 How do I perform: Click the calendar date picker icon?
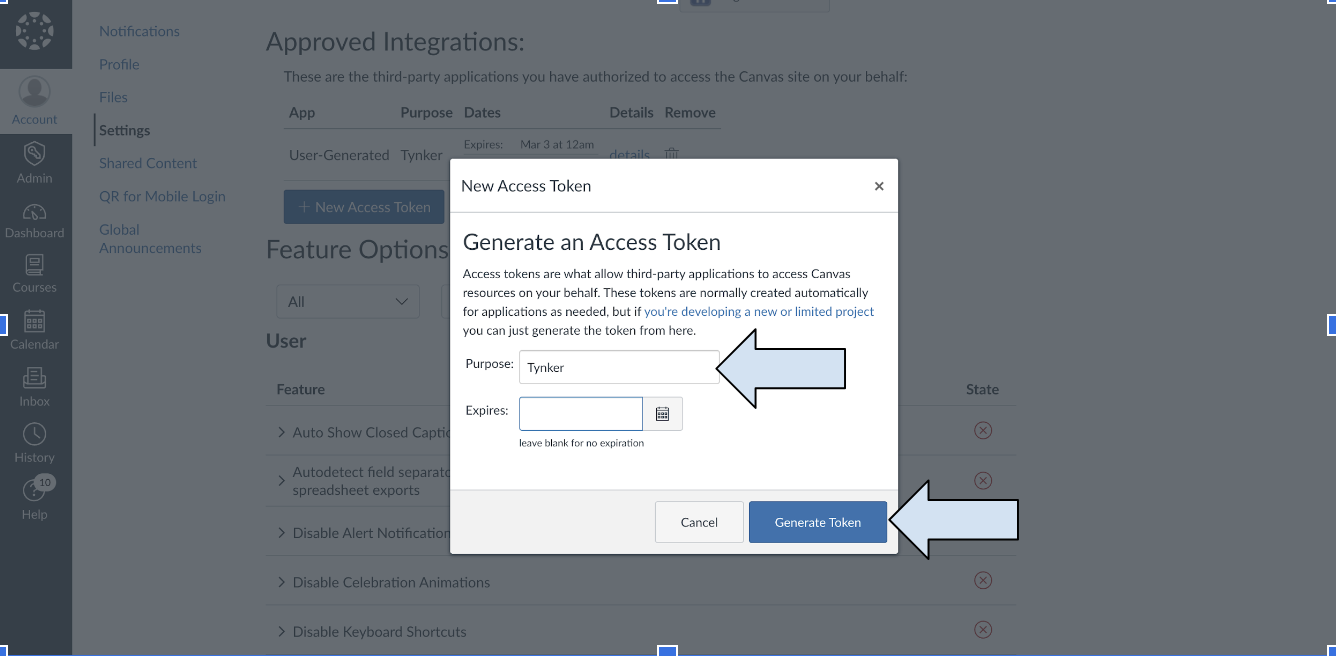point(662,414)
